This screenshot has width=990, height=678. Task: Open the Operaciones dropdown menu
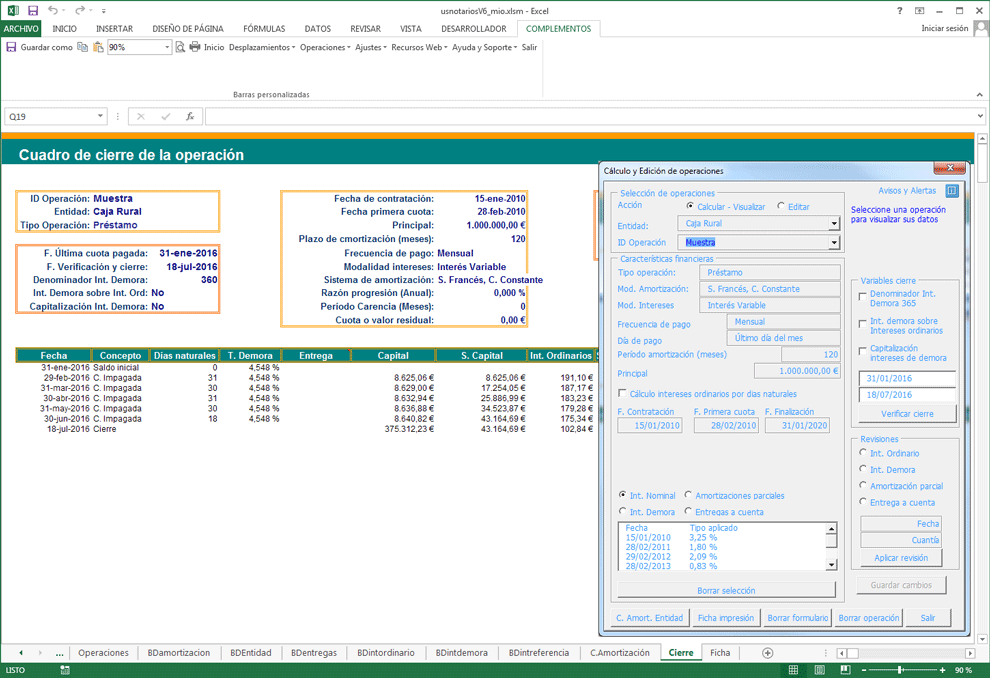325,47
